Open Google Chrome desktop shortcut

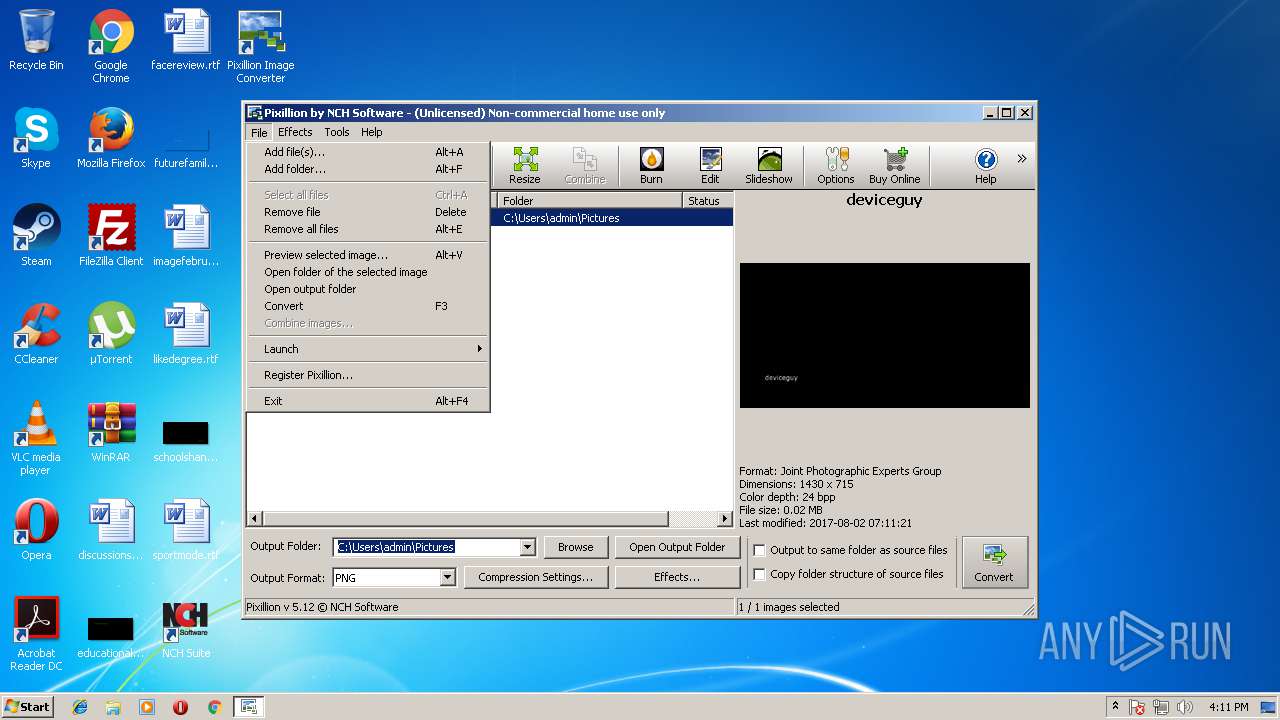[111, 47]
